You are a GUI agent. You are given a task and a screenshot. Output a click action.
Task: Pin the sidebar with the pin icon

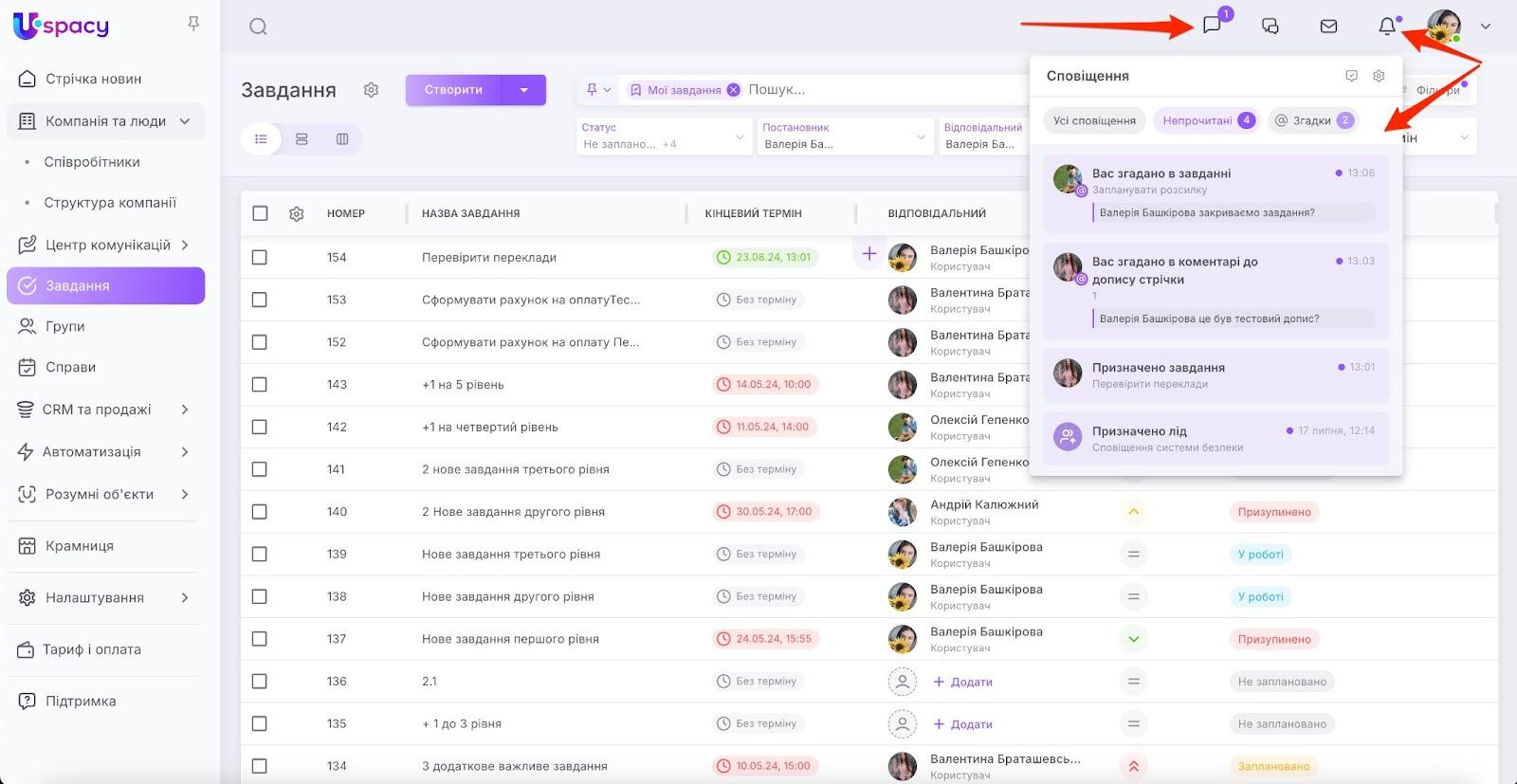193,24
